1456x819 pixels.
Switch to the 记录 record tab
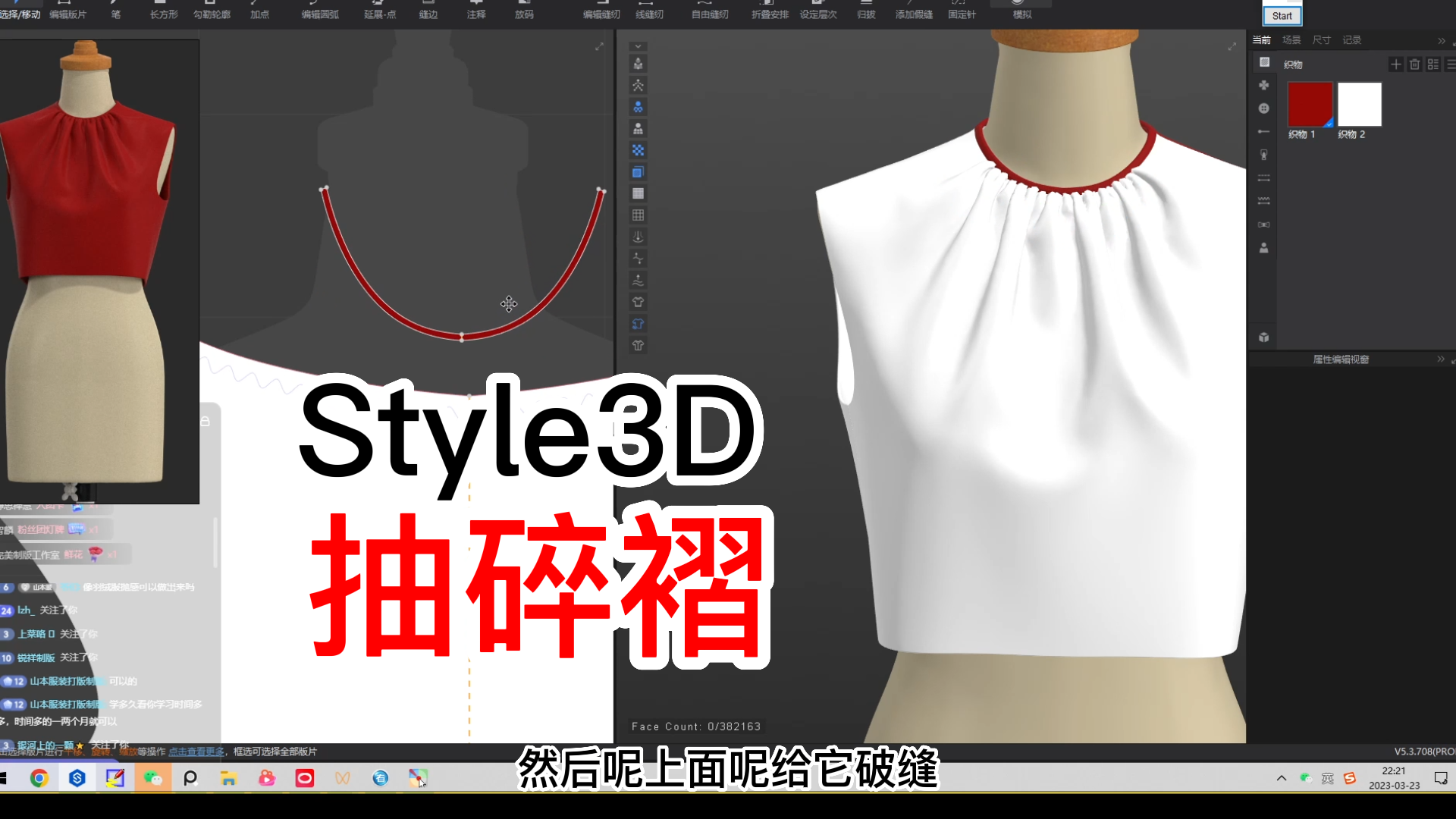point(1352,40)
